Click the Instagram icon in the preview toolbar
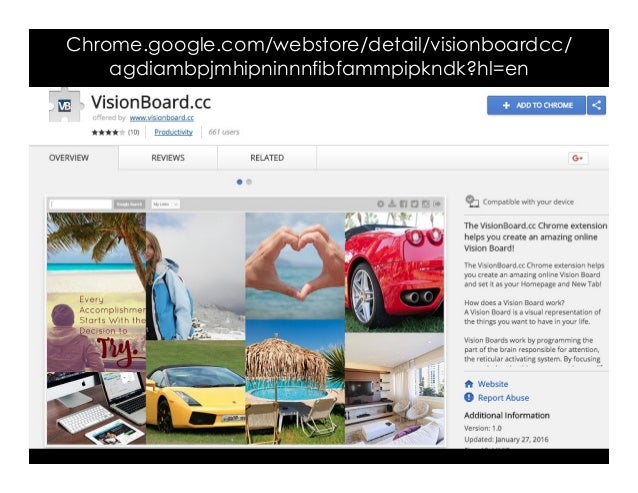Screen dimensions: 638x493 pyautogui.click(x=426, y=204)
